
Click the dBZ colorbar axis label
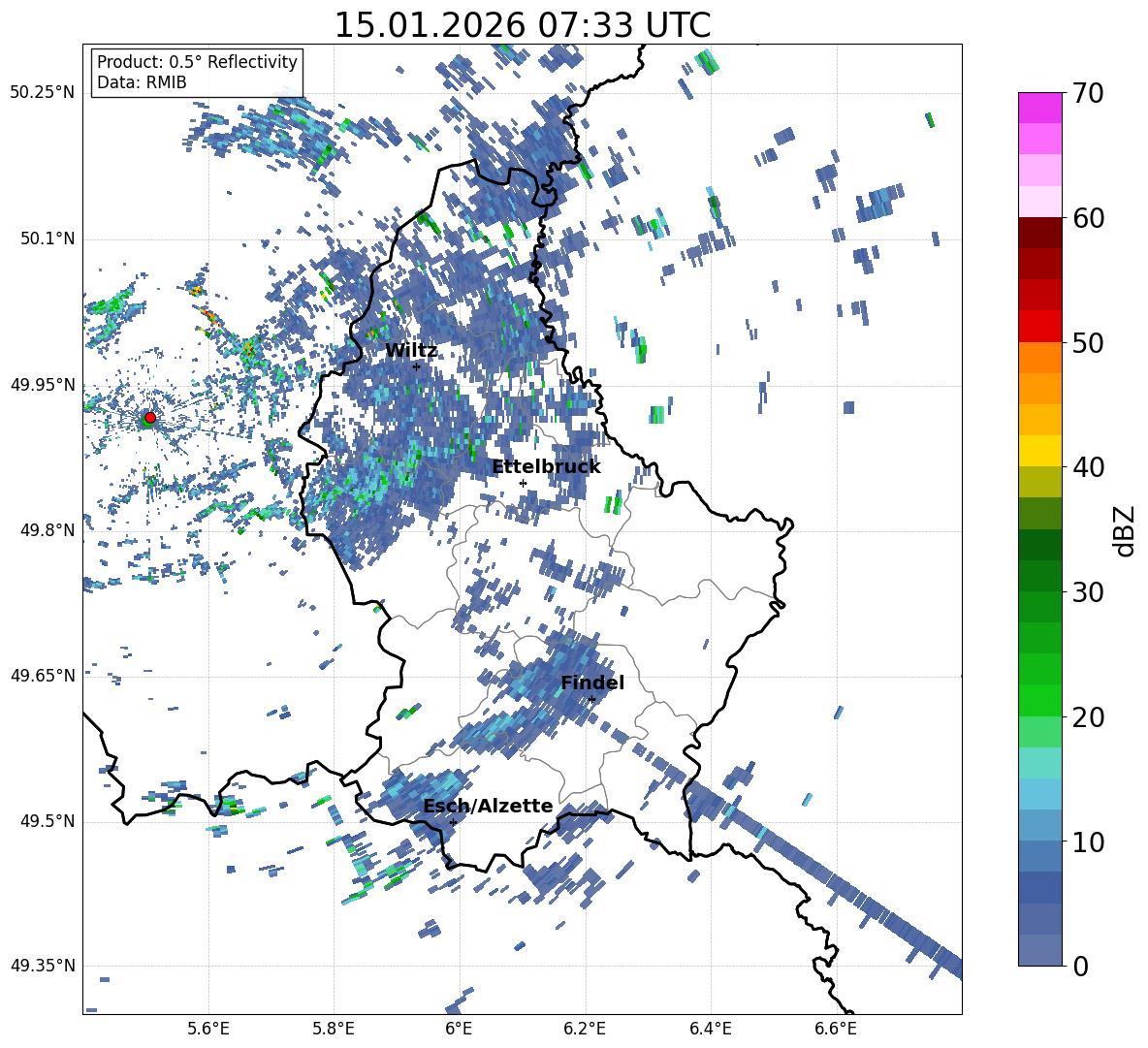point(1126,530)
